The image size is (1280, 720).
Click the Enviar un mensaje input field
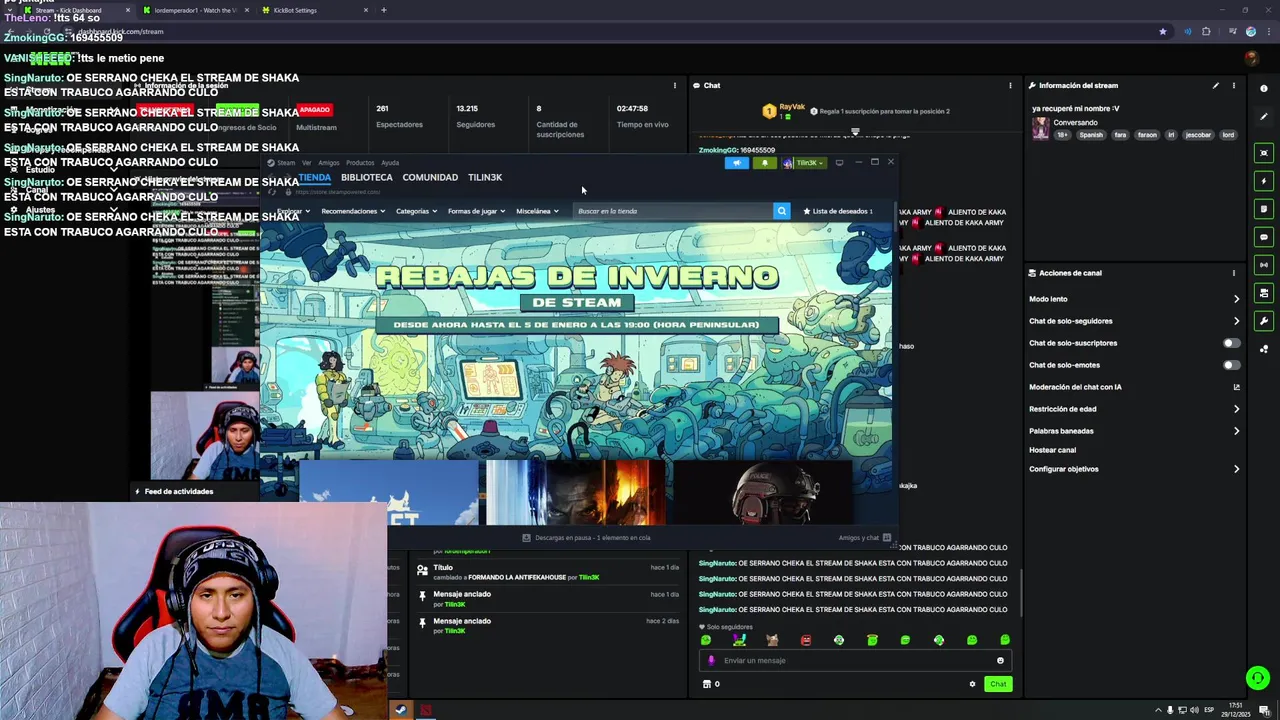855,660
